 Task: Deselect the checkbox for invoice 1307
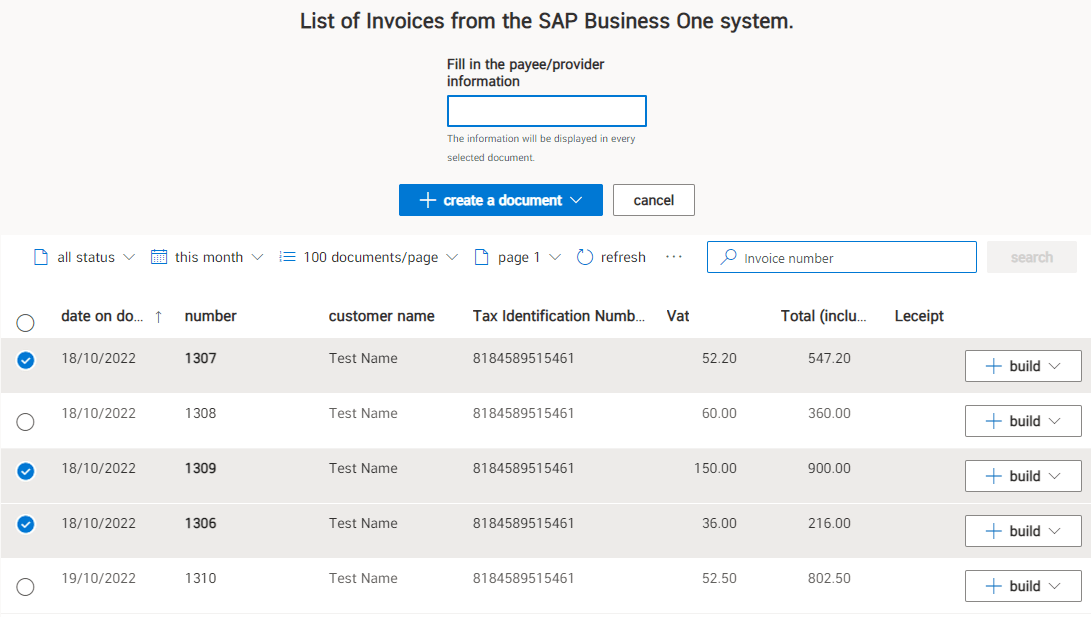25,361
